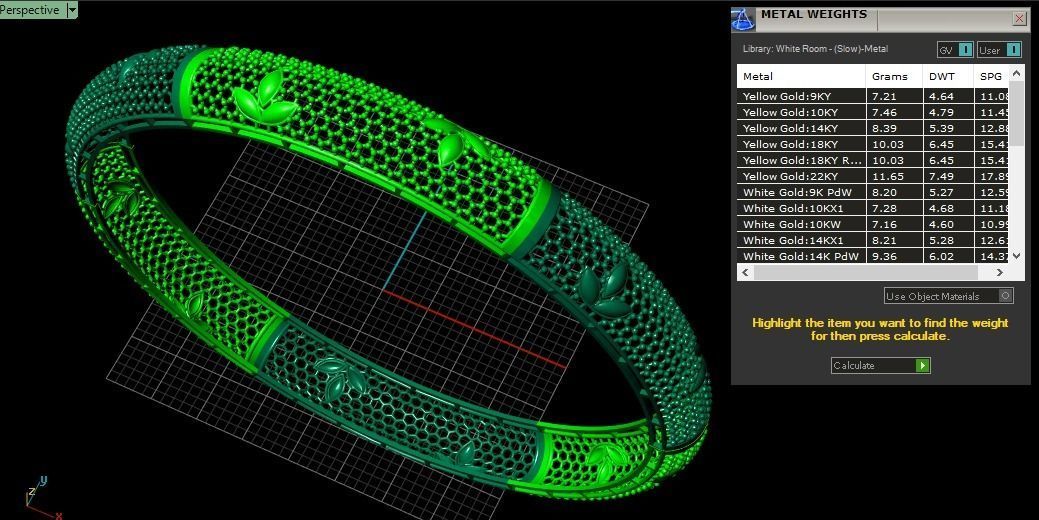The height and width of the screenshot is (520, 1039).
Task: Select the Yellow Gold:18KY R... row
Action: coord(873,160)
